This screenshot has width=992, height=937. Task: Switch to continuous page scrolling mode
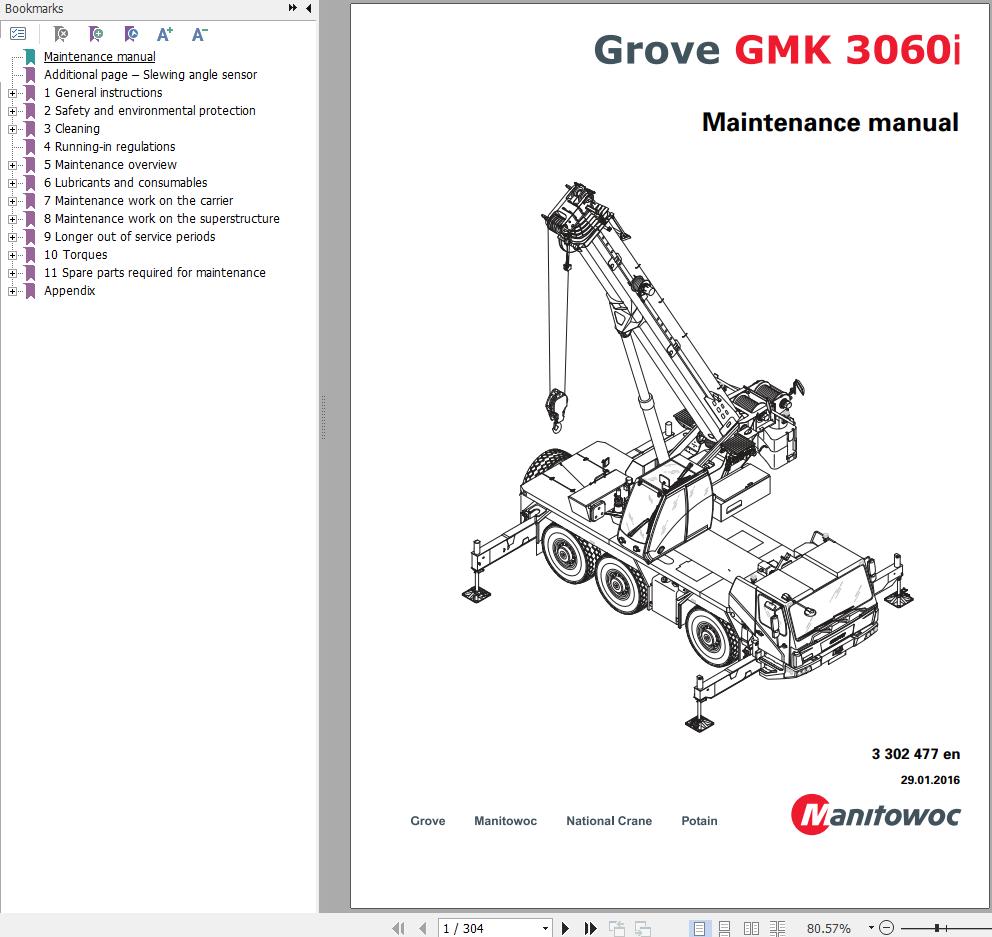click(x=725, y=928)
